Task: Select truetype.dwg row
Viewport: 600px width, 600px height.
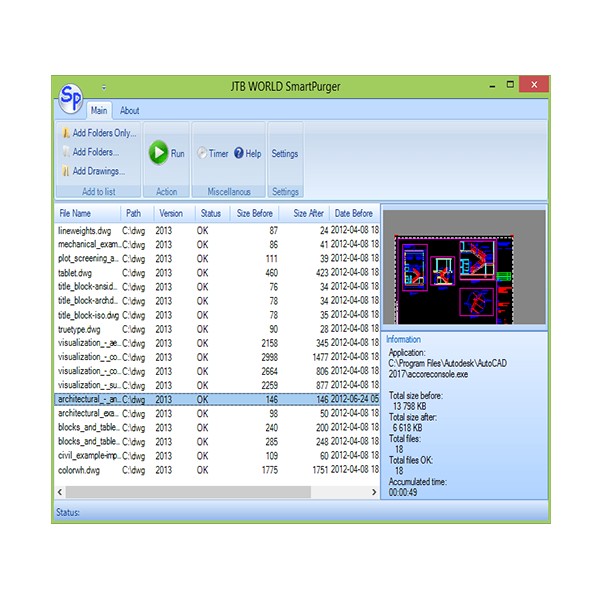Action: [x=217, y=329]
